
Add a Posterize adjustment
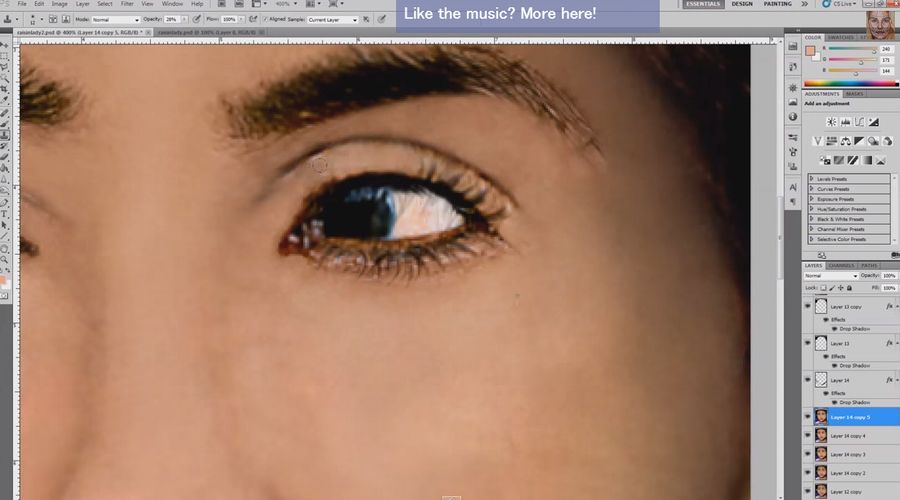pos(839,160)
